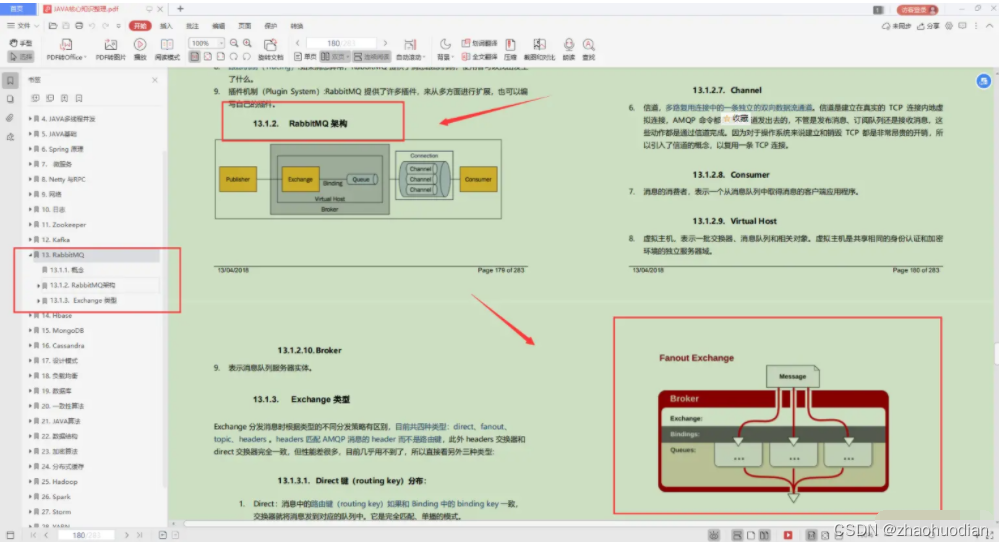Click the bottom status bar page field 180
Viewport: 1003px width, 546px height.
point(86,536)
